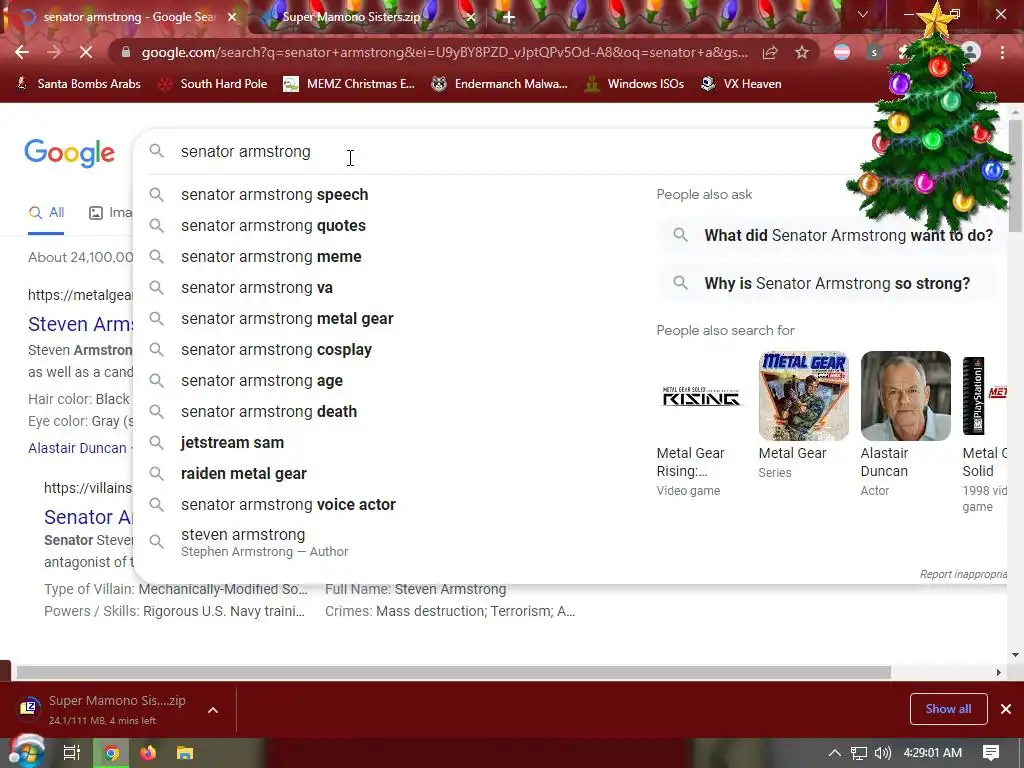Click What did Senator Armstrong want to do
Image resolution: width=1024 pixels, height=768 pixels.
(829, 235)
